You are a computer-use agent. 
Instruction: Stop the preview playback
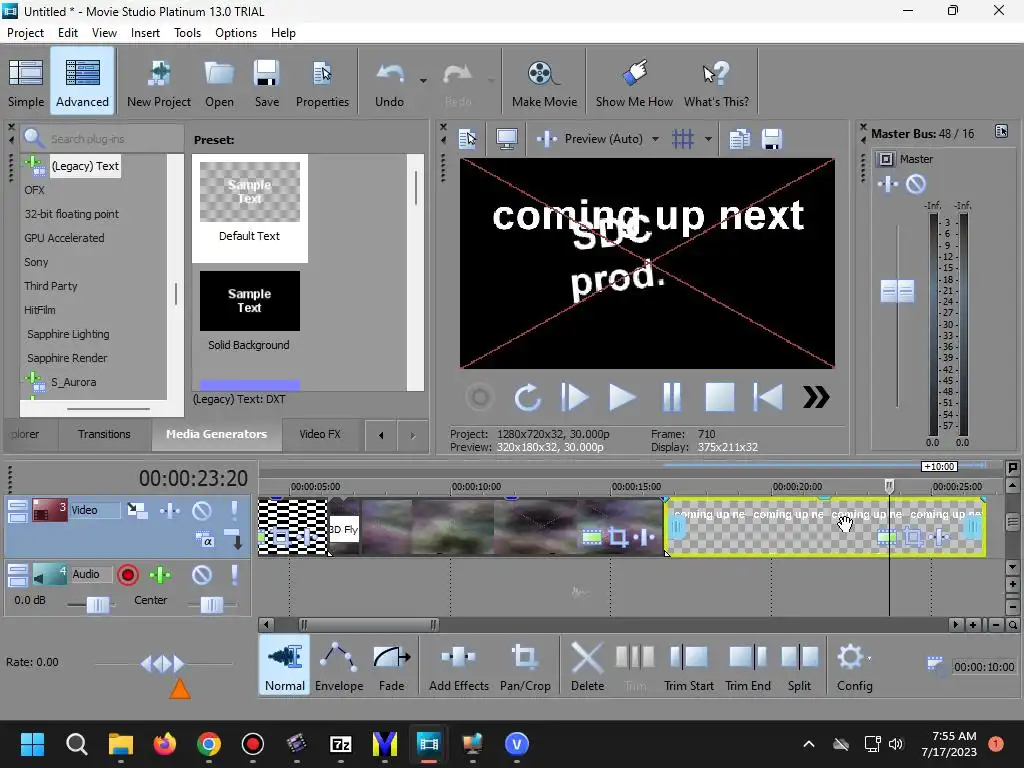[720, 397]
